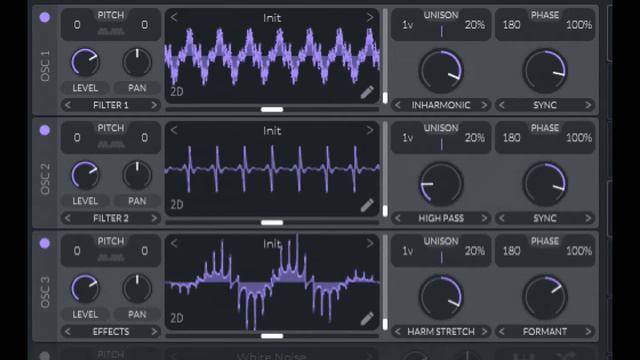Switch OSC 1 2D view mode
640x360 pixels.
(x=177, y=92)
